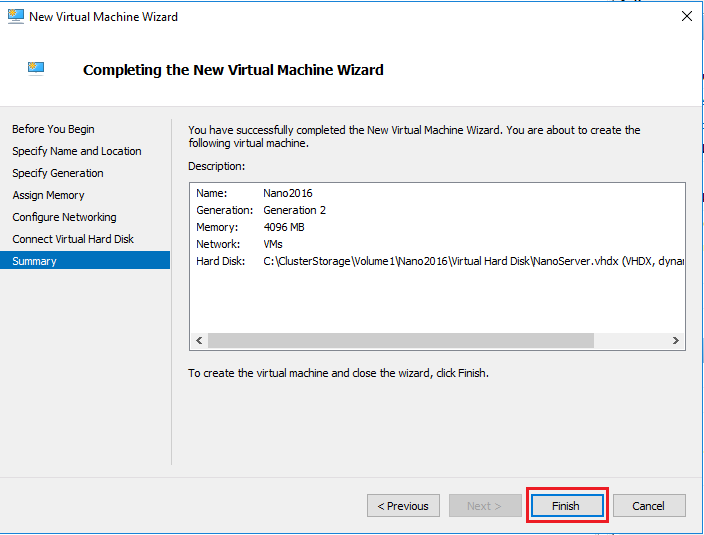
Task: Close the New Virtual Machine Wizard window
Action: click(686, 17)
